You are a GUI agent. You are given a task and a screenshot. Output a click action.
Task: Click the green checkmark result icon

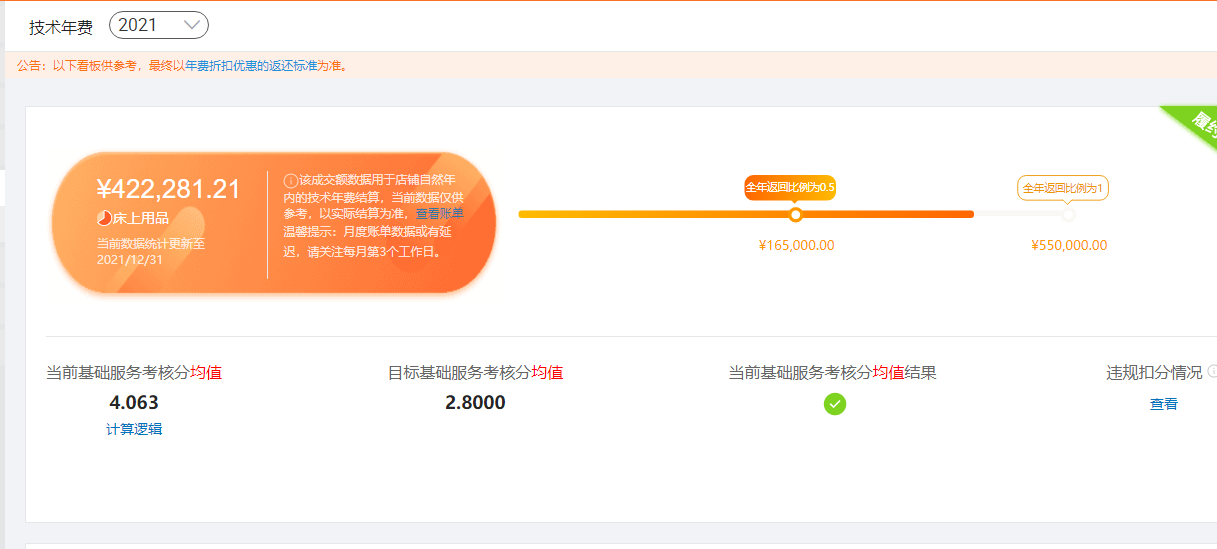(x=835, y=404)
